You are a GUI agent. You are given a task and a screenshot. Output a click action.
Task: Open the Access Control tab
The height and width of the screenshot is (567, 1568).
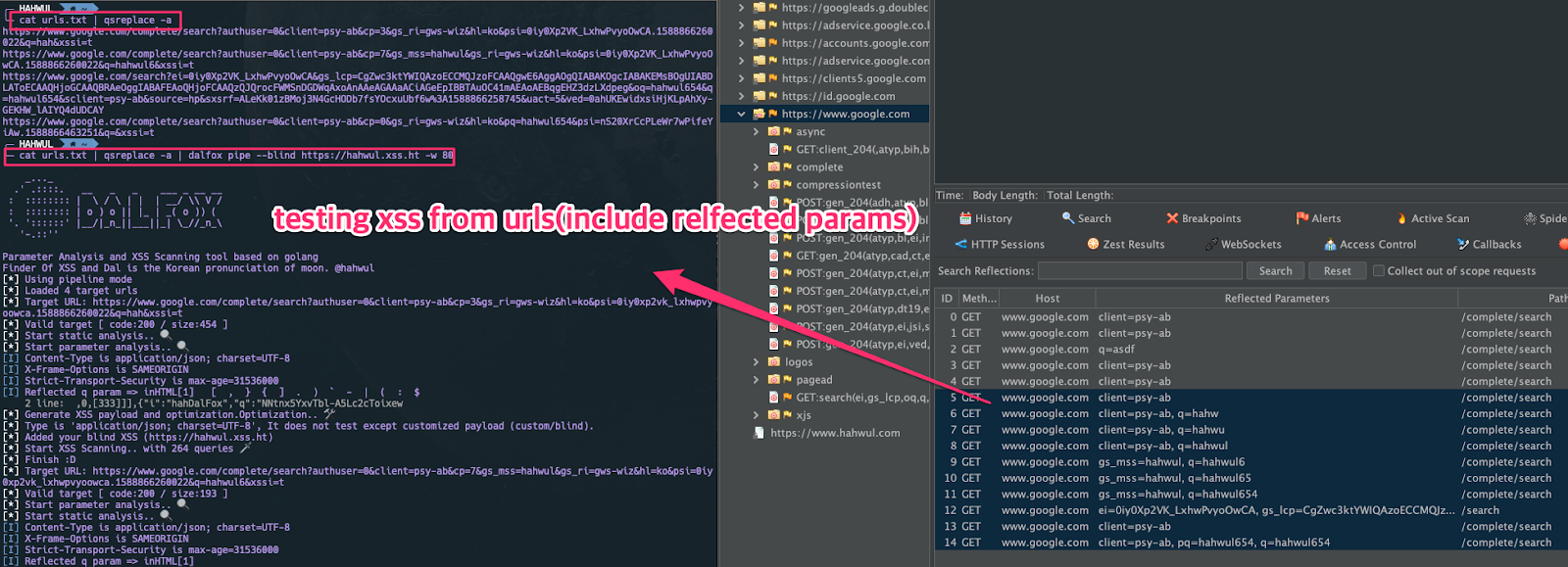tap(1370, 244)
